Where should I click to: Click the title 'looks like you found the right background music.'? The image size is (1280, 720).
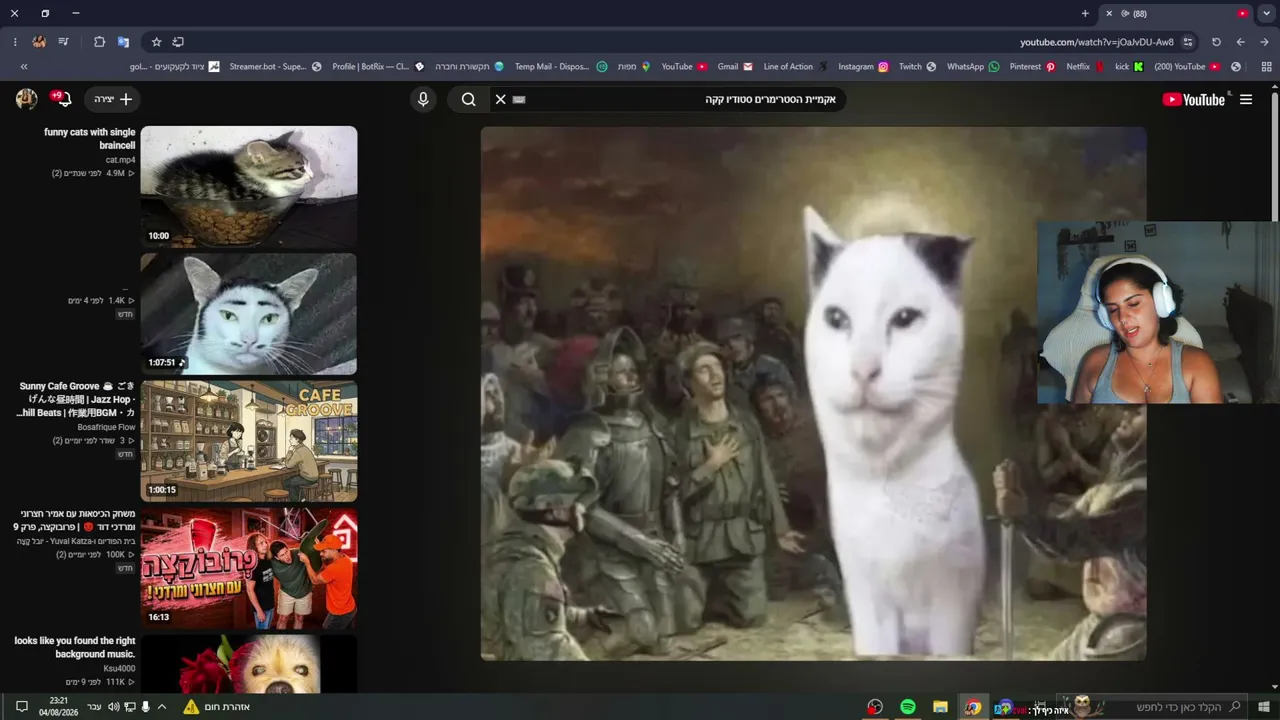pyautogui.click(x=75, y=647)
